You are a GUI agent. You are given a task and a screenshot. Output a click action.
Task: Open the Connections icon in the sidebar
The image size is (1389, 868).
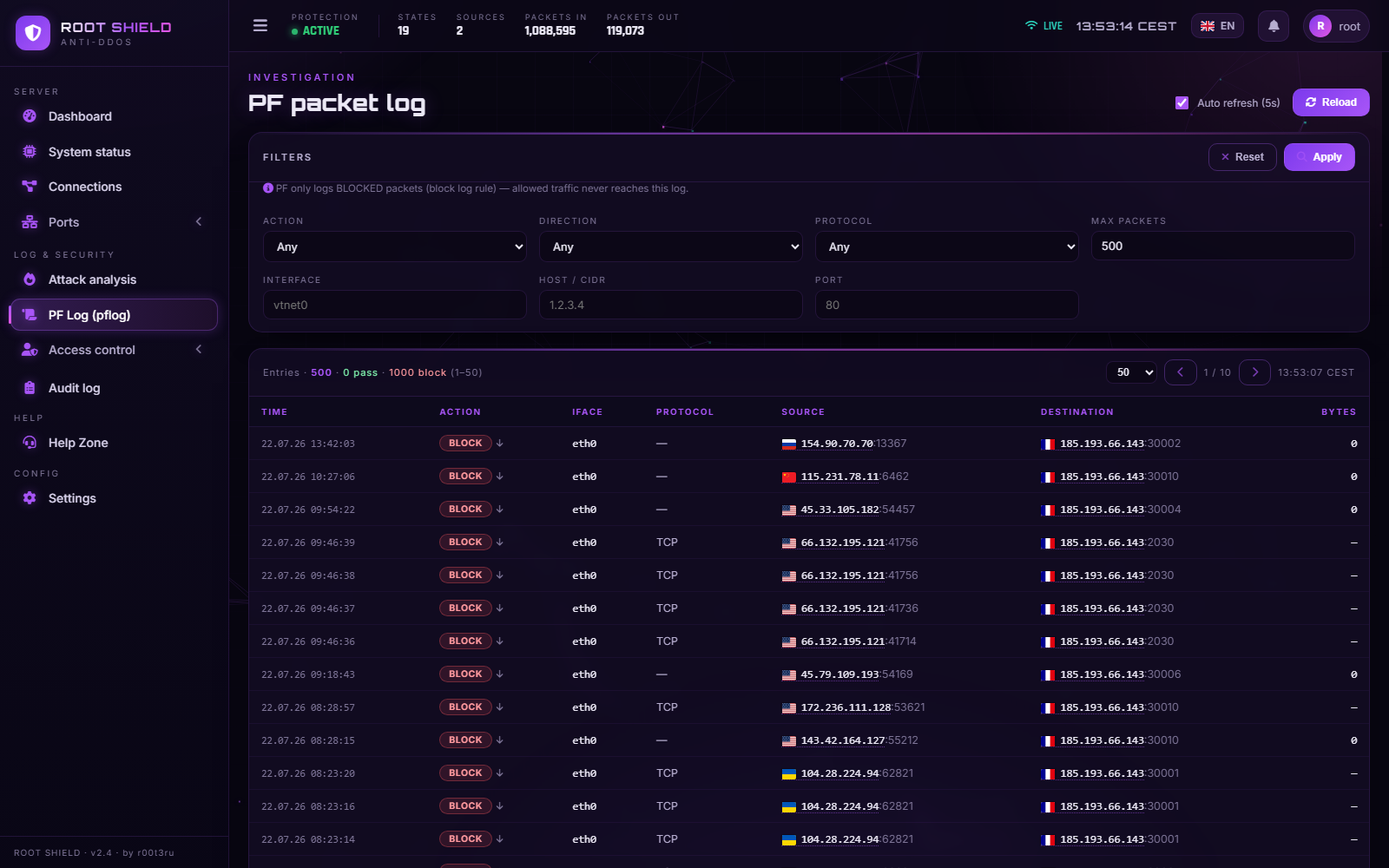point(30,187)
